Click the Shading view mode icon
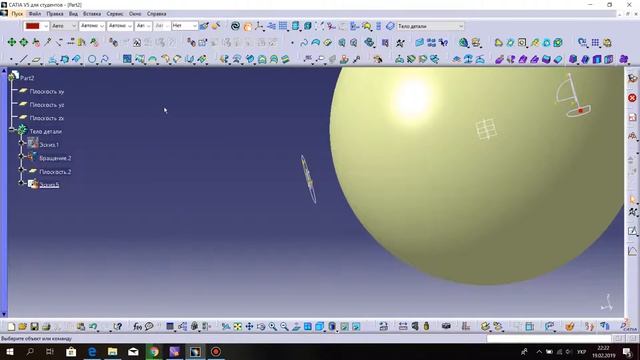Screen dimensions: 640x360 (332, 327)
